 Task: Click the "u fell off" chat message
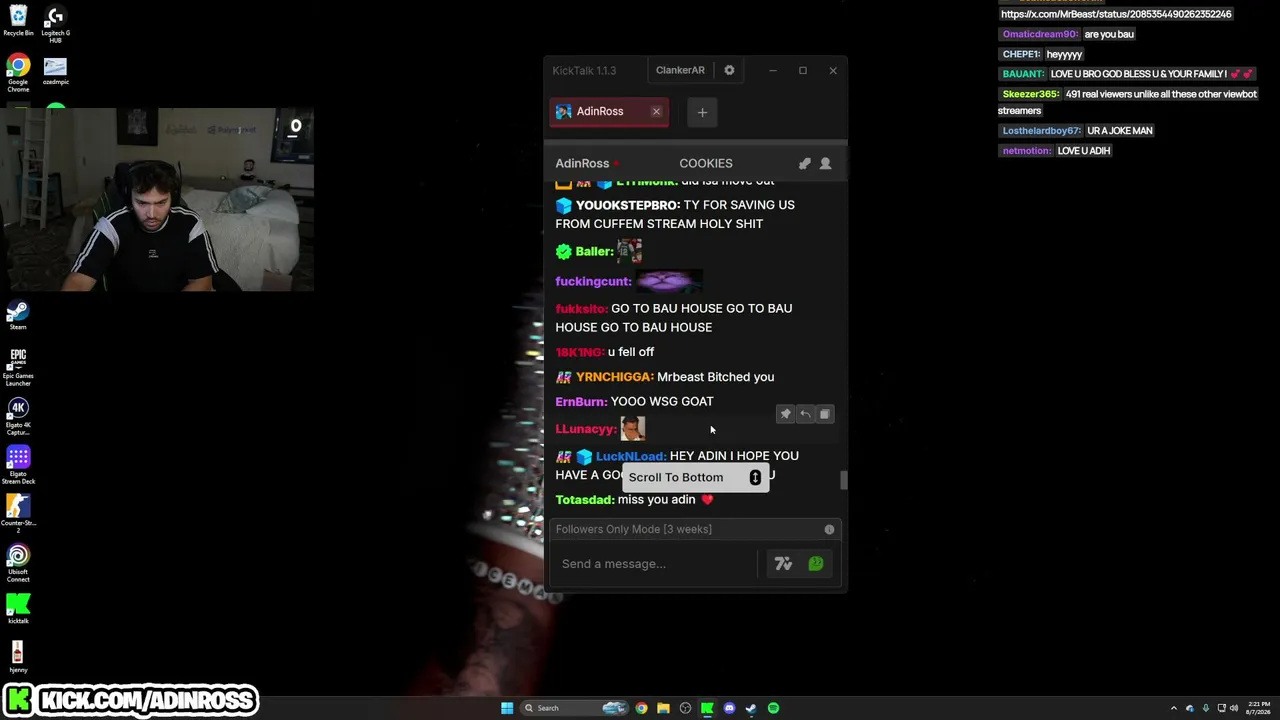click(x=631, y=352)
